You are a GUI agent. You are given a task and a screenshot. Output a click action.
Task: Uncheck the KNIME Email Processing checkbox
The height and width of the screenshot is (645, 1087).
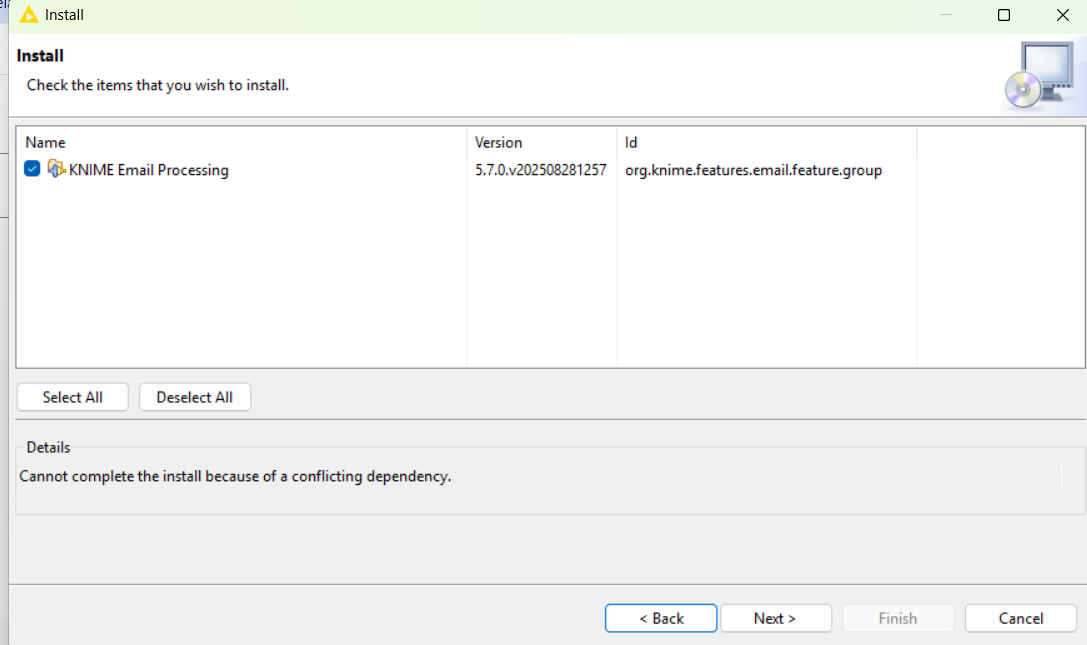[x=32, y=169]
